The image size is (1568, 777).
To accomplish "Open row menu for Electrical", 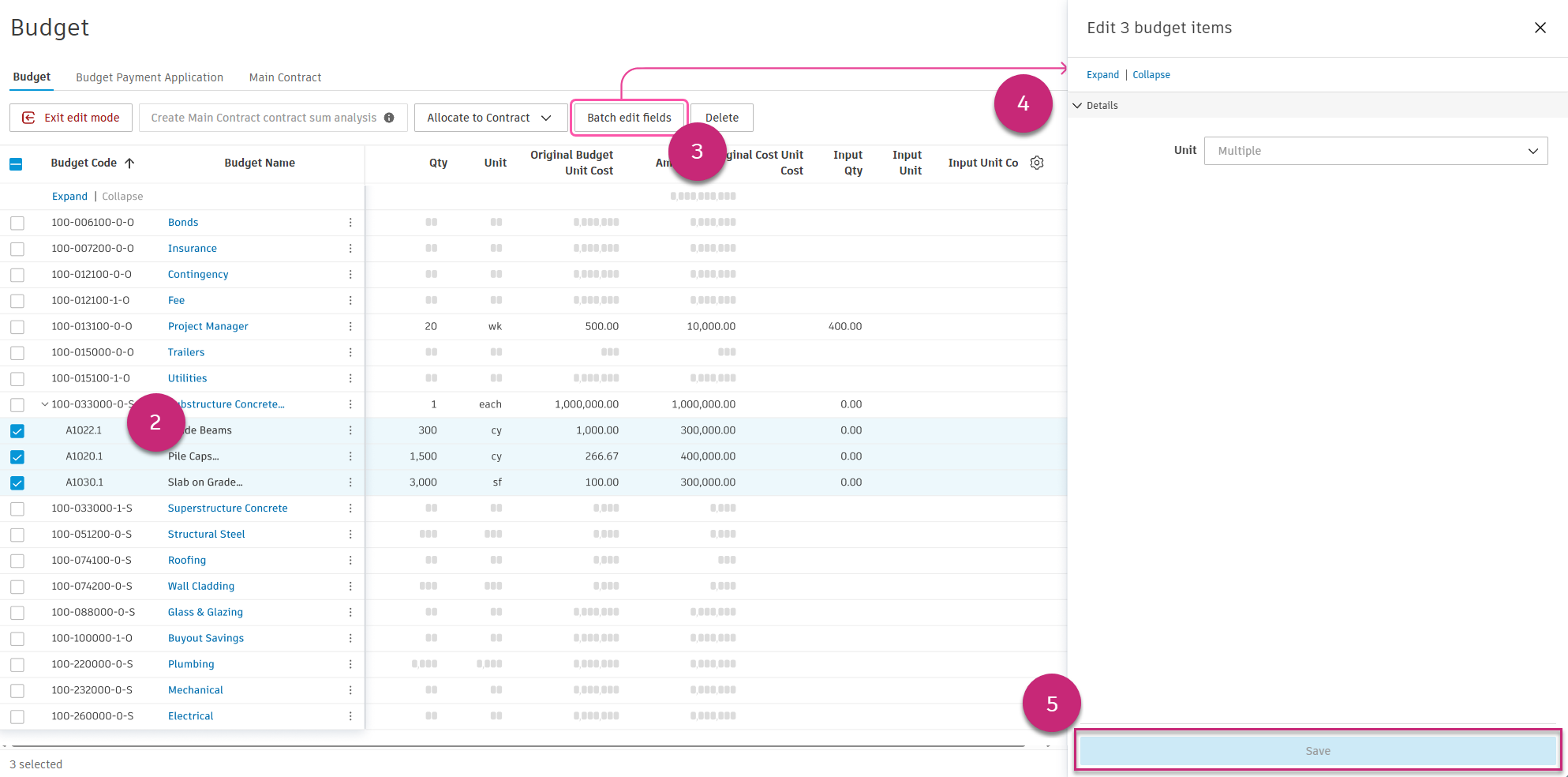I will (350, 716).
